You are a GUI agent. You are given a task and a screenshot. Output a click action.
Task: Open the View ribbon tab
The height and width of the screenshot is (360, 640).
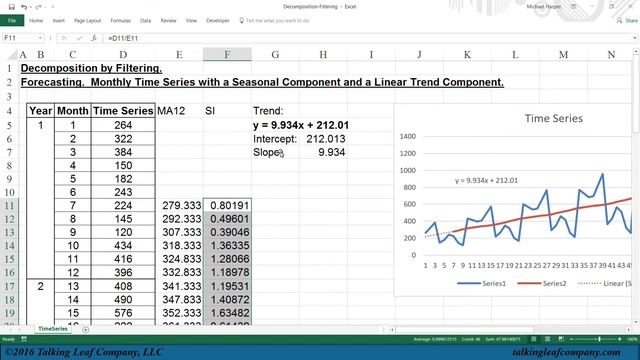click(x=191, y=20)
